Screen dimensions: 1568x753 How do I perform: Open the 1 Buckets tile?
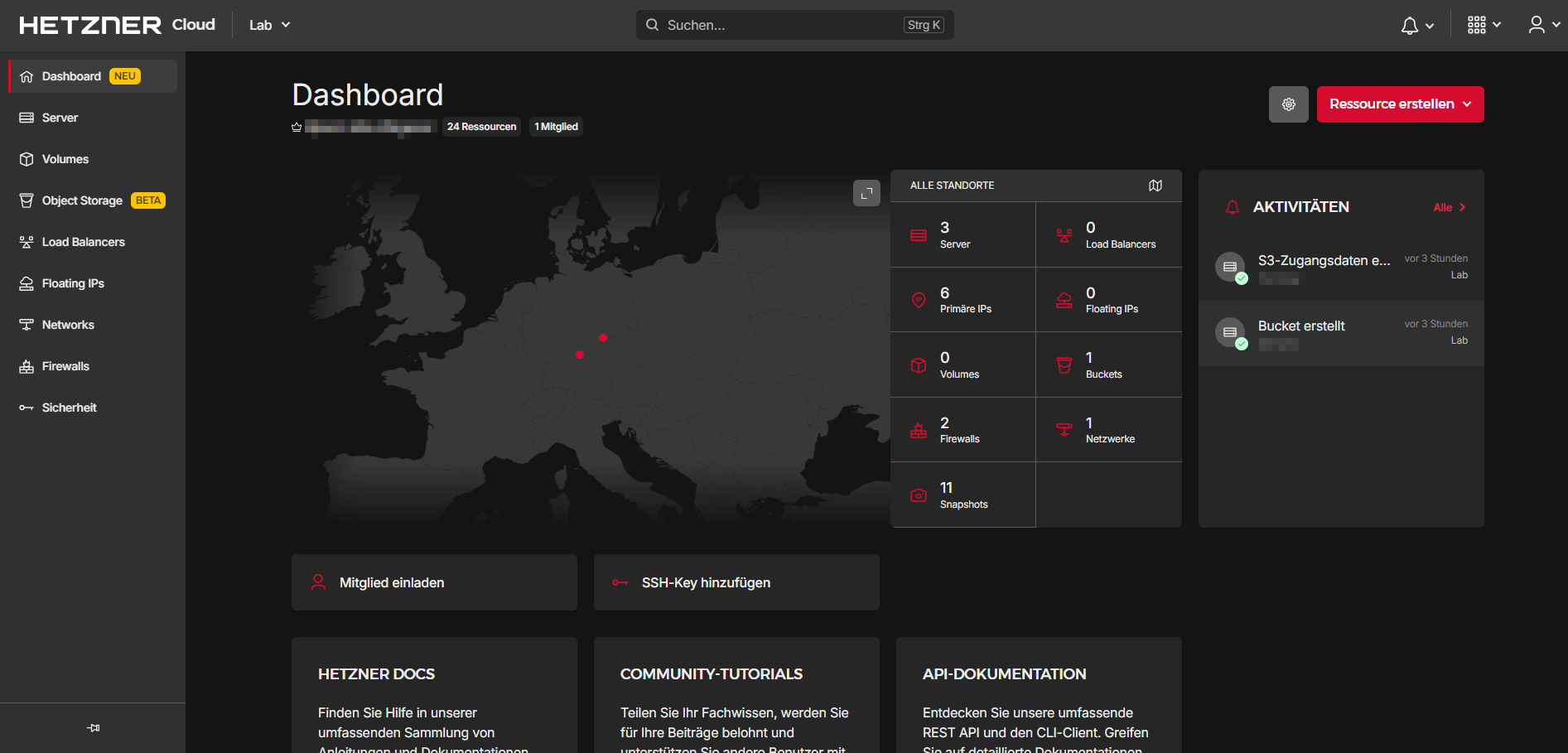point(1109,364)
